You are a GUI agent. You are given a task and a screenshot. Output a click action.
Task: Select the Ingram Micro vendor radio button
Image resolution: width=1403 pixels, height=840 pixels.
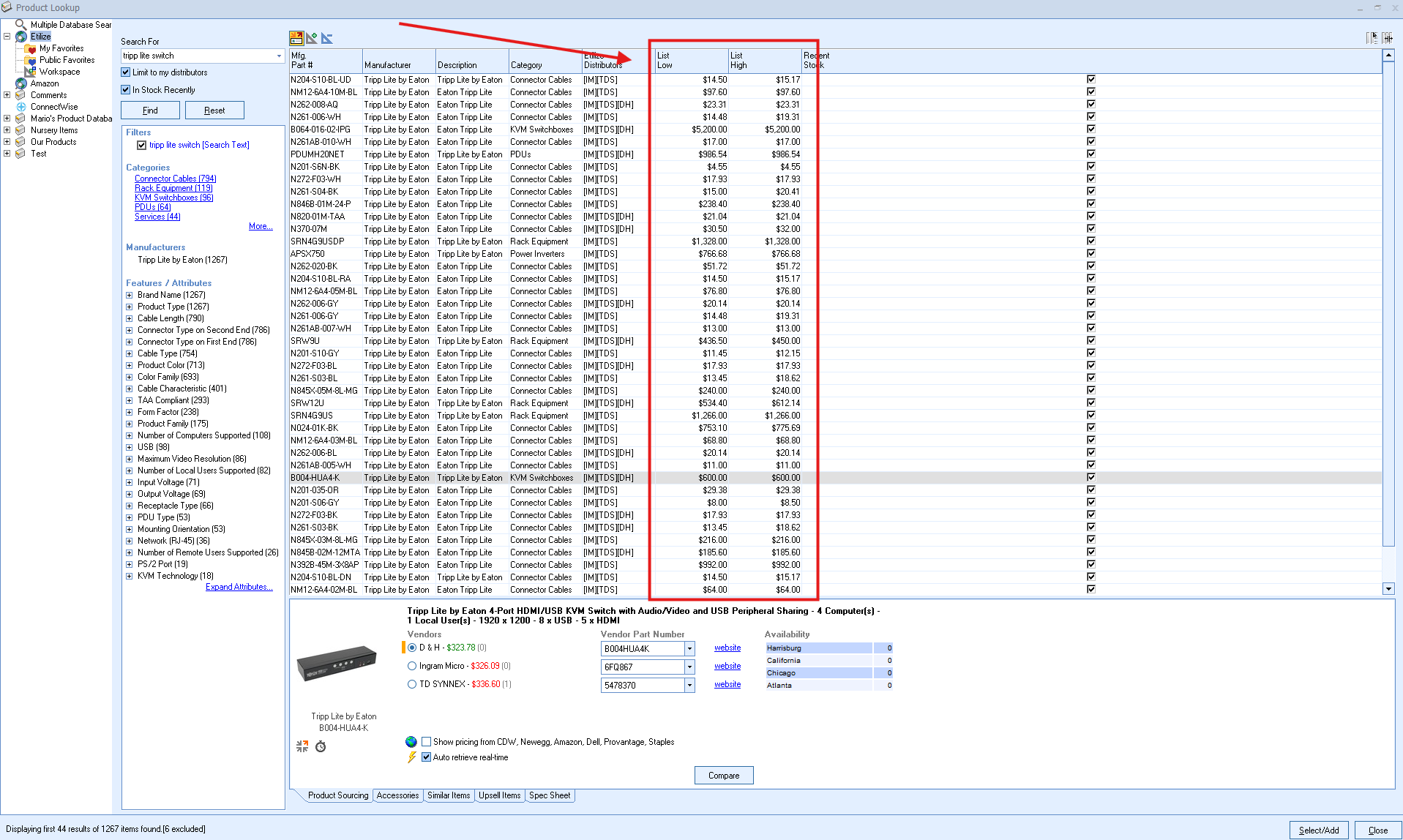(x=412, y=666)
